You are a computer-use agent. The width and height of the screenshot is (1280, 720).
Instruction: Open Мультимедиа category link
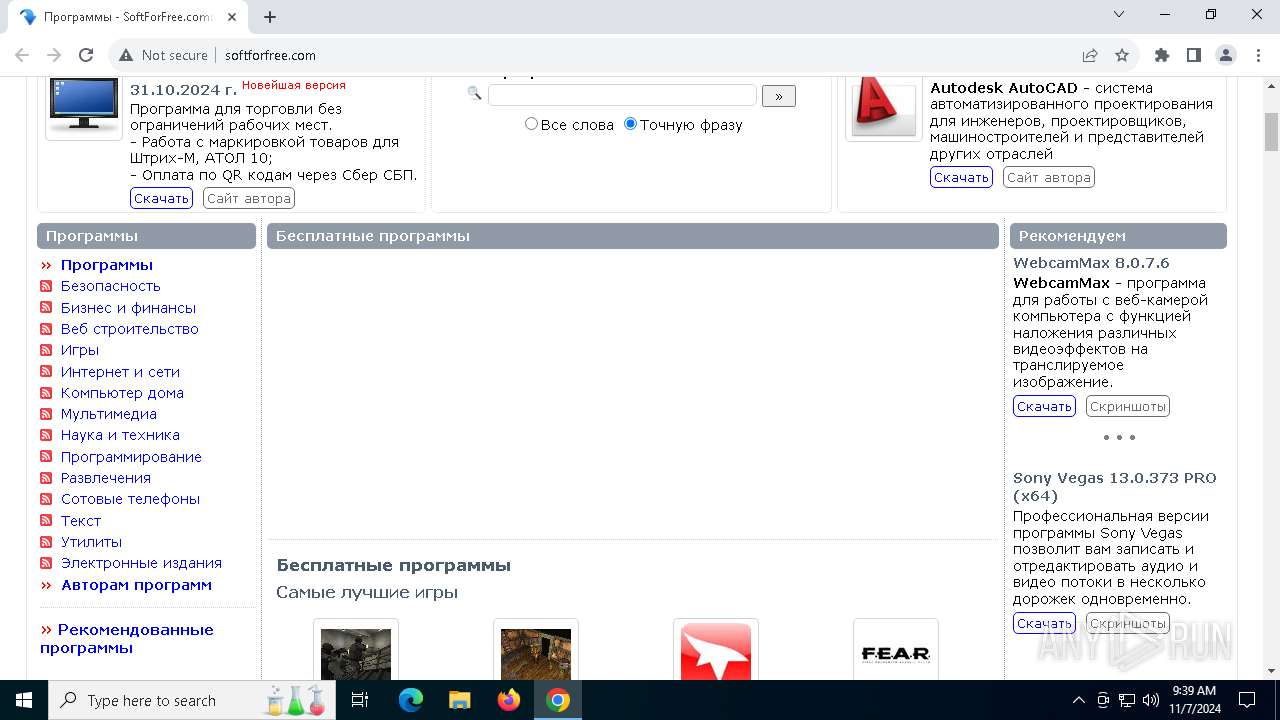[109, 414]
